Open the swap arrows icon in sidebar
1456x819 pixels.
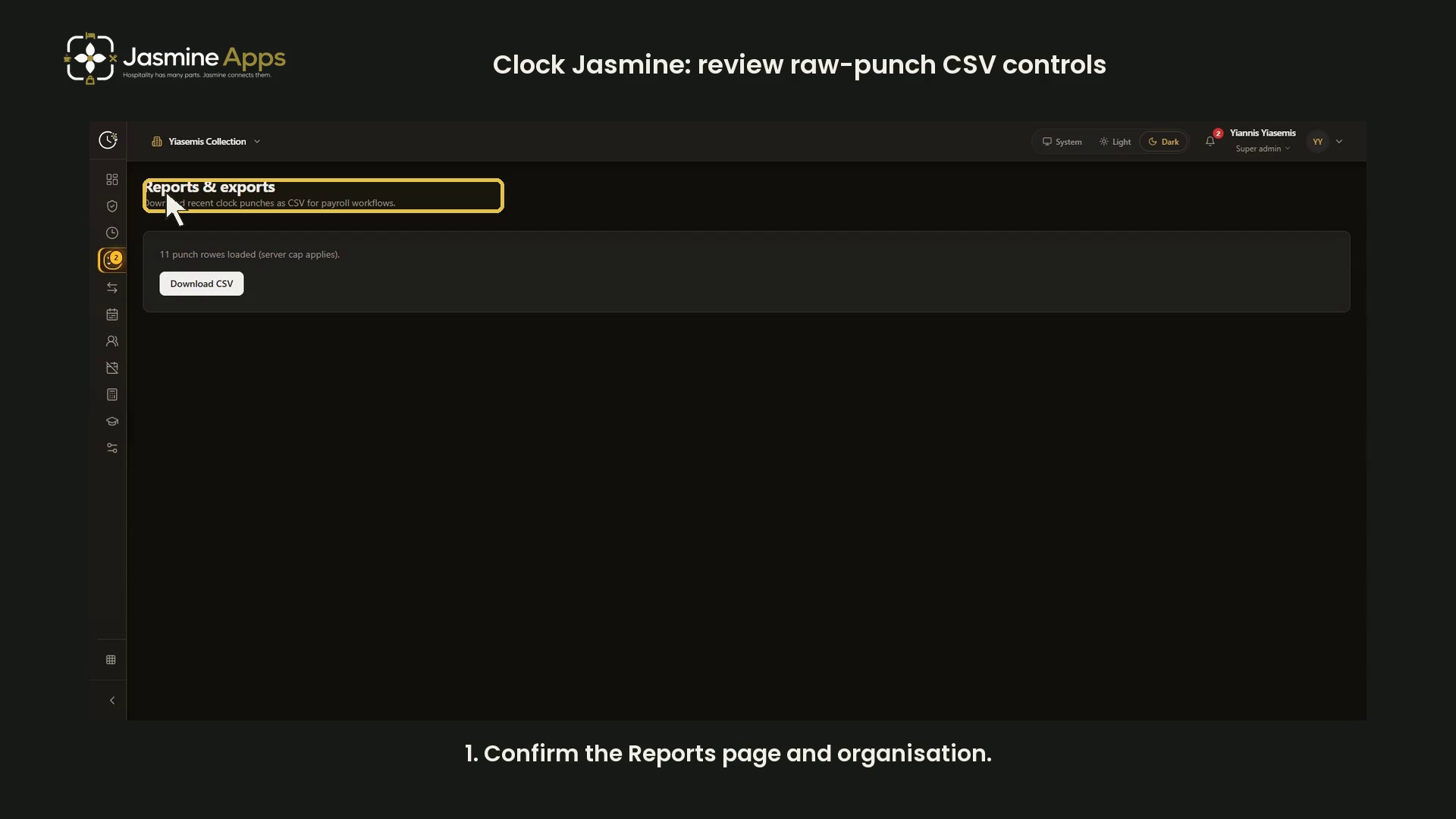click(x=112, y=287)
